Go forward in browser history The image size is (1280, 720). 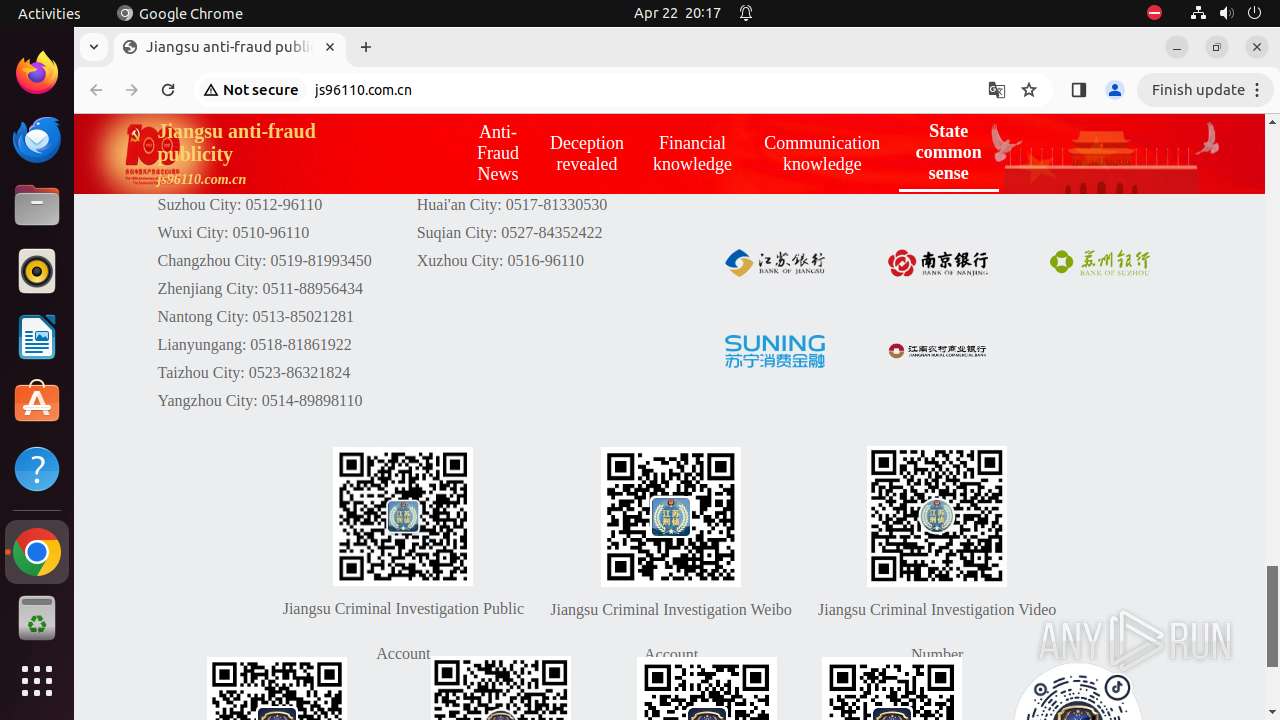pyautogui.click(x=132, y=90)
